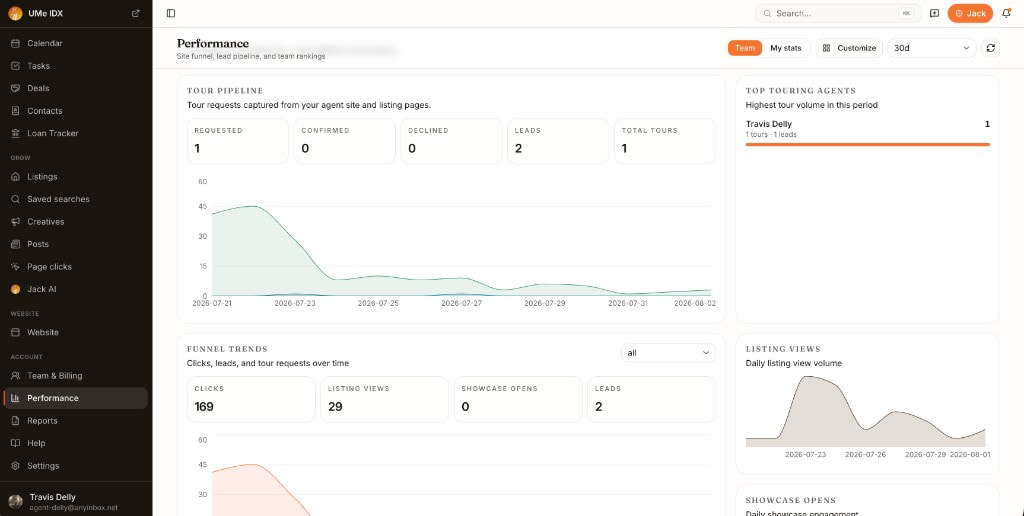
Task: Click the Total Tours stat card
Action: coord(665,141)
